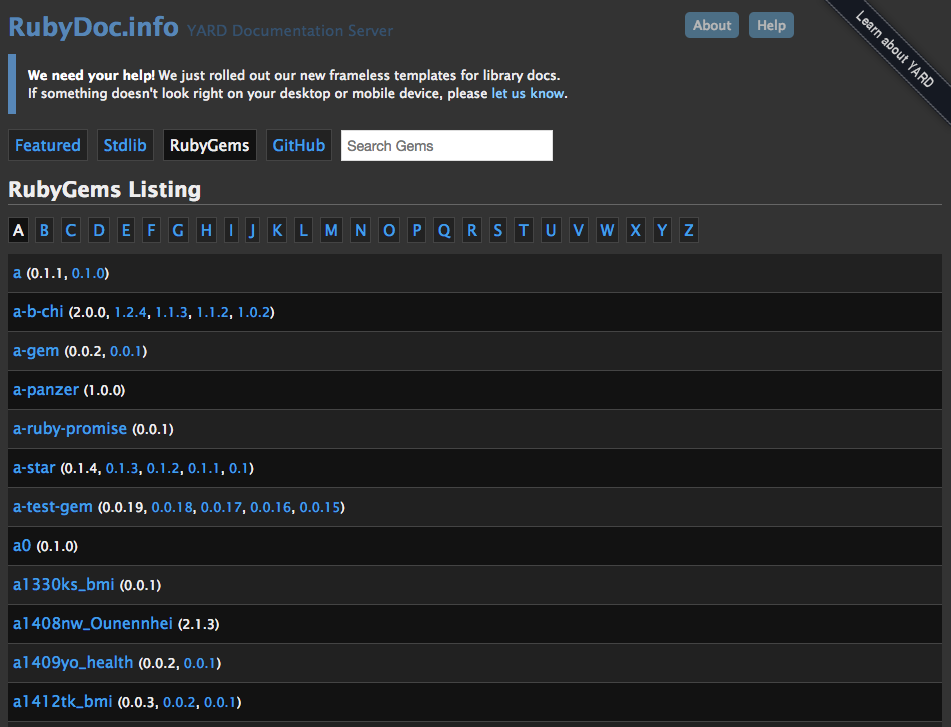Show gems starting with letter Z
The height and width of the screenshot is (727, 951).
[688, 231]
